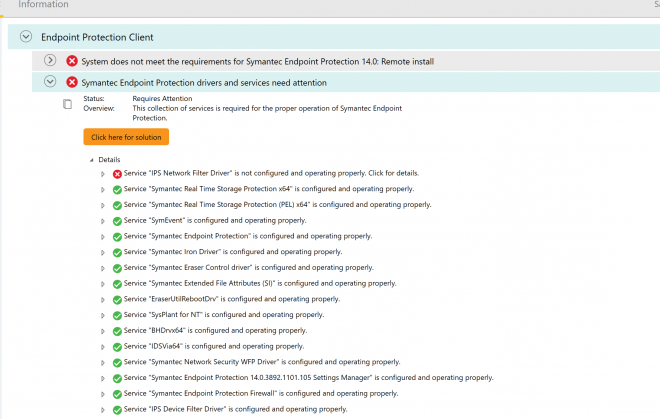
Task: Expand the Symantec Iron Driver row
Action: pyautogui.click(x=102, y=253)
